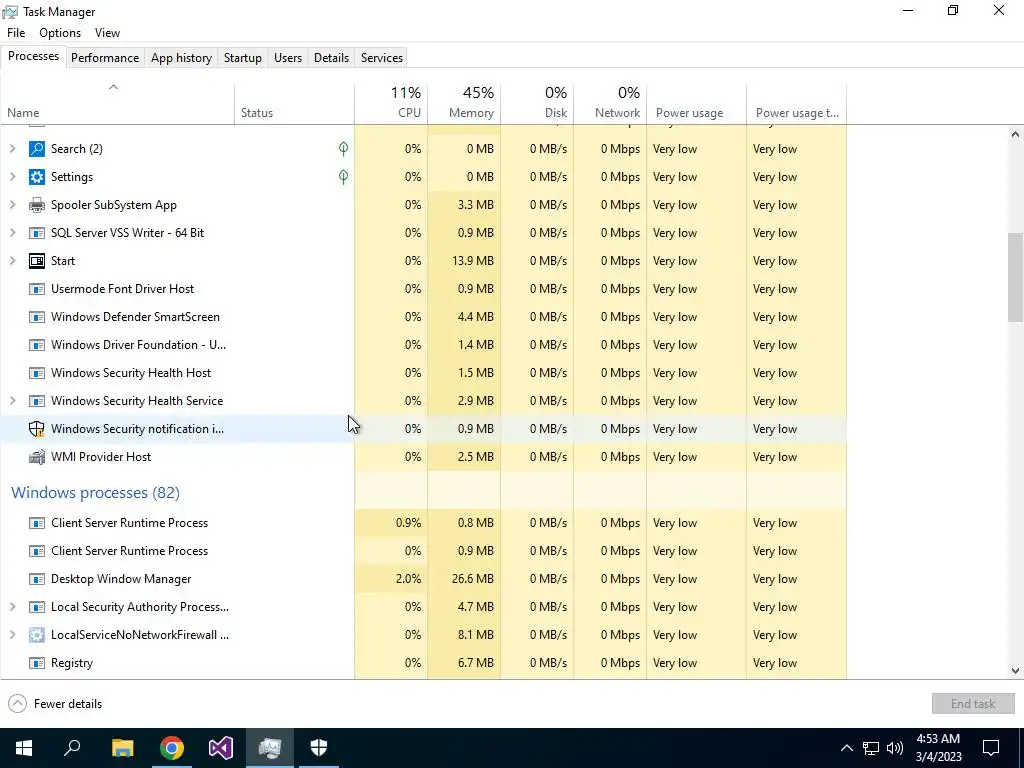Click the Windows Security notification shield icon
The height and width of the screenshot is (768, 1024).
point(37,429)
